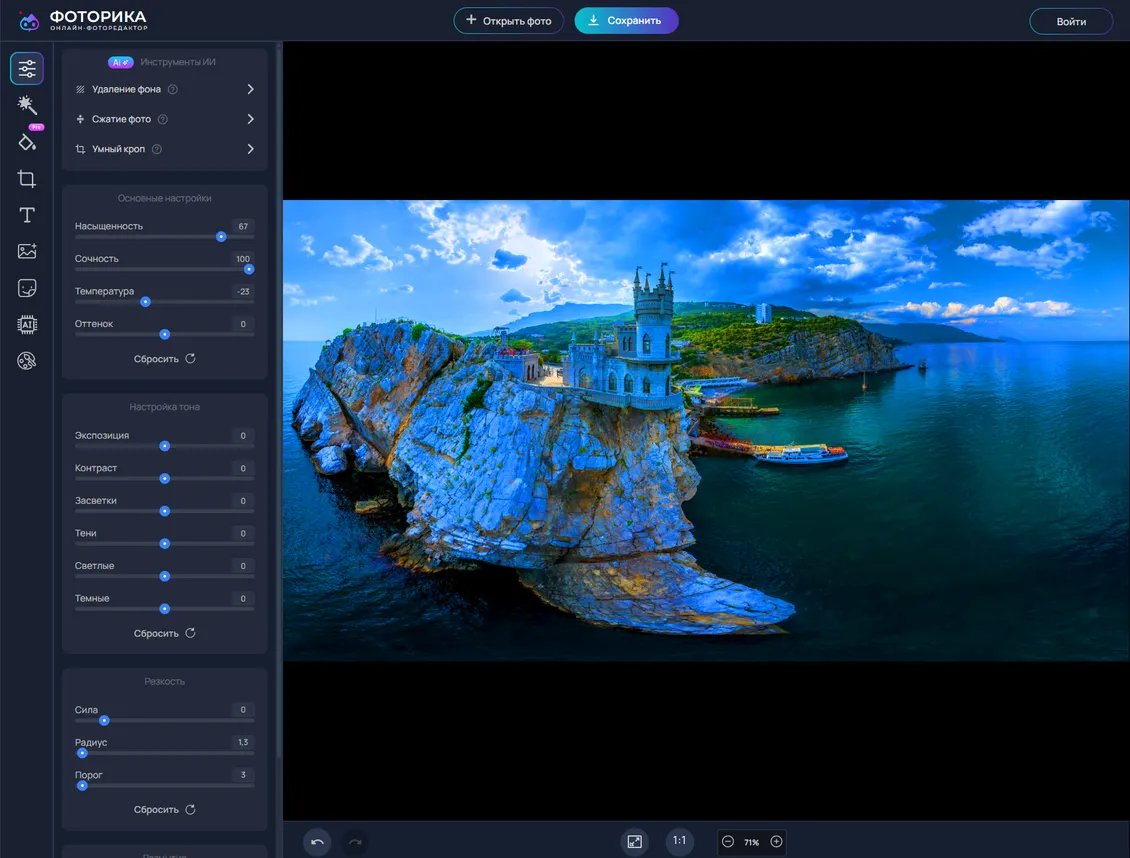Click the Открыть фото button
Screen dimensions: 1130x858
pos(508,21)
